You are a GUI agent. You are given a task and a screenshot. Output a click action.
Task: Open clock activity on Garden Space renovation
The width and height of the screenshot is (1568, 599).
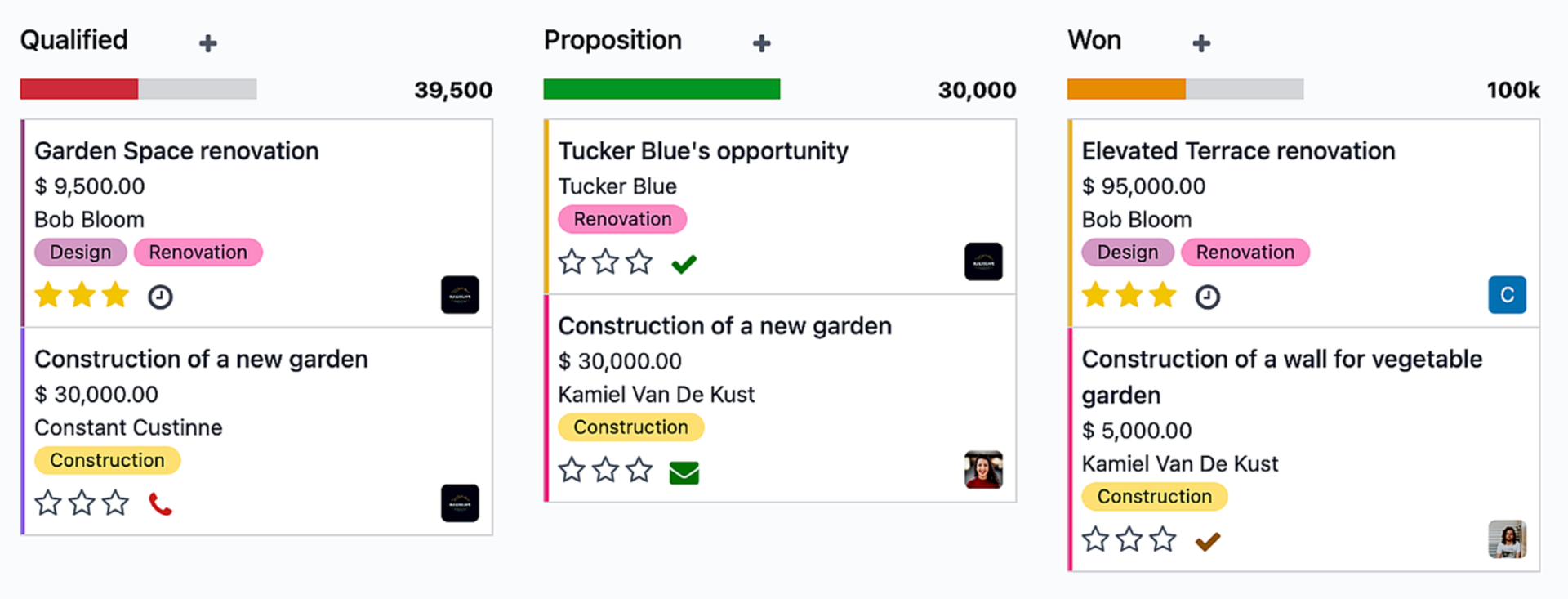(x=160, y=297)
